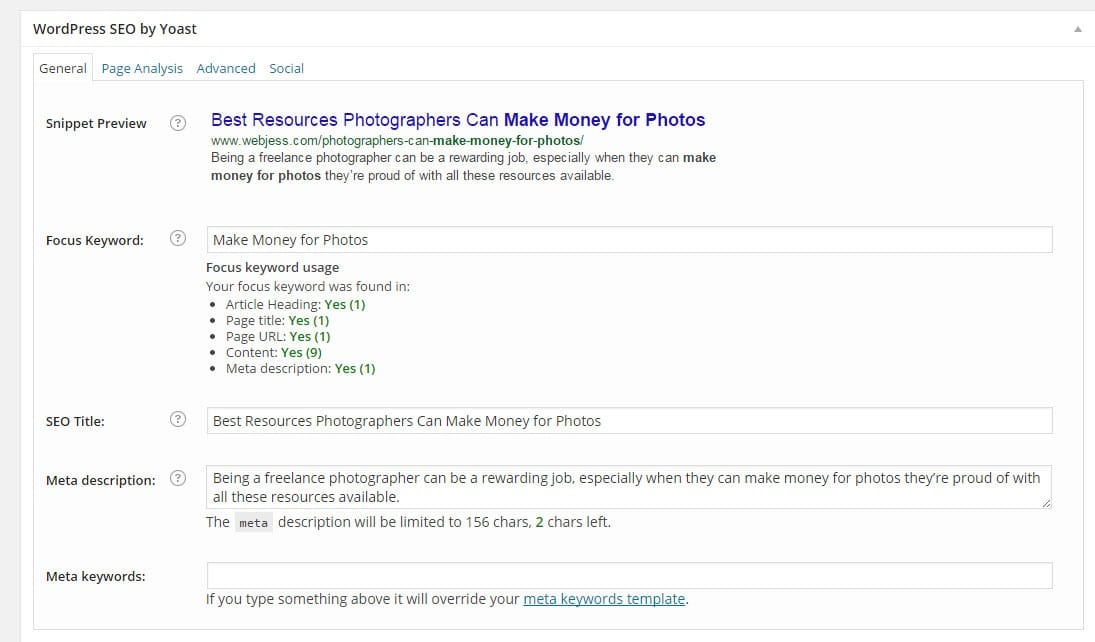Click the Snippet Preview label
The width and height of the screenshot is (1095, 642).
tap(96, 124)
